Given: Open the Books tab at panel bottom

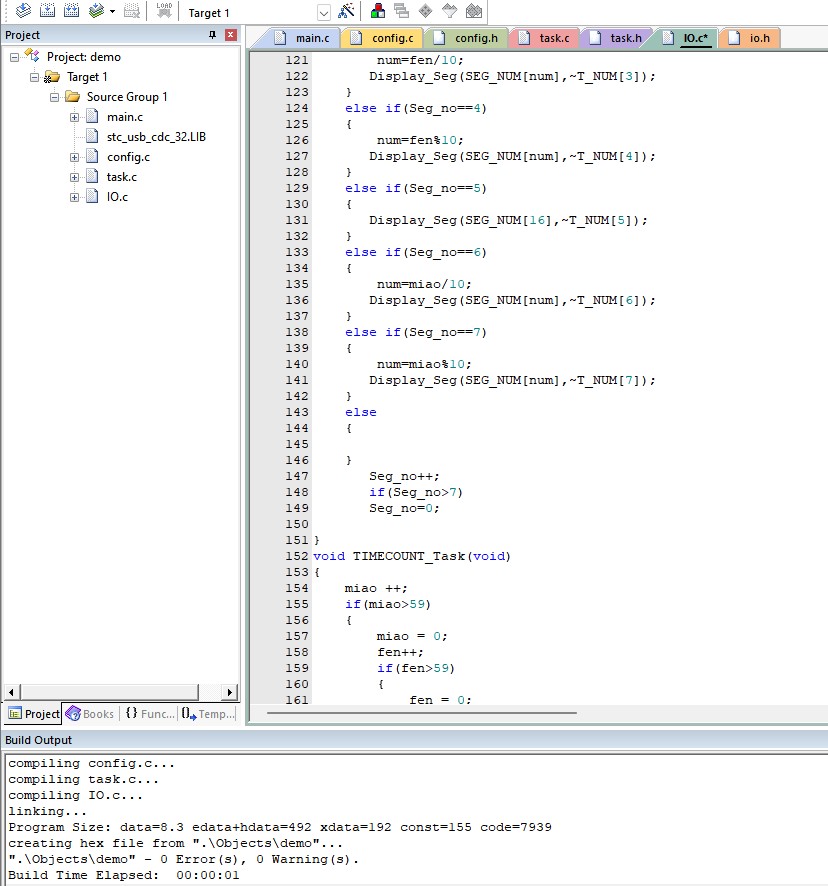Looking at the screenshot, I should click(90, 714).
